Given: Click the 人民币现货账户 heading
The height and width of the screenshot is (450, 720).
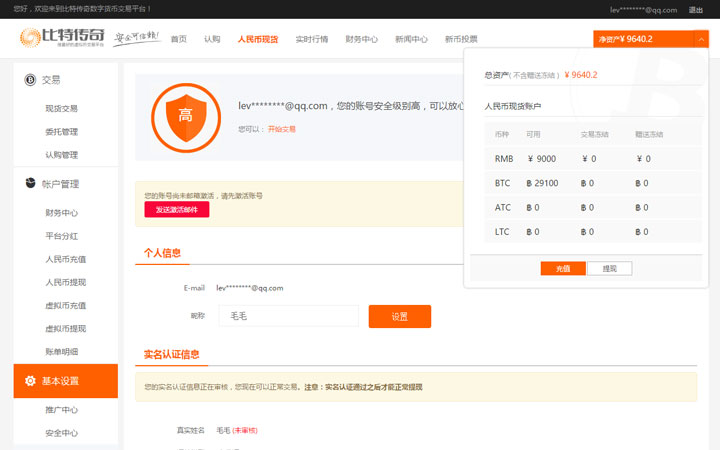Looking at the screenshot, I should [512, 106].
